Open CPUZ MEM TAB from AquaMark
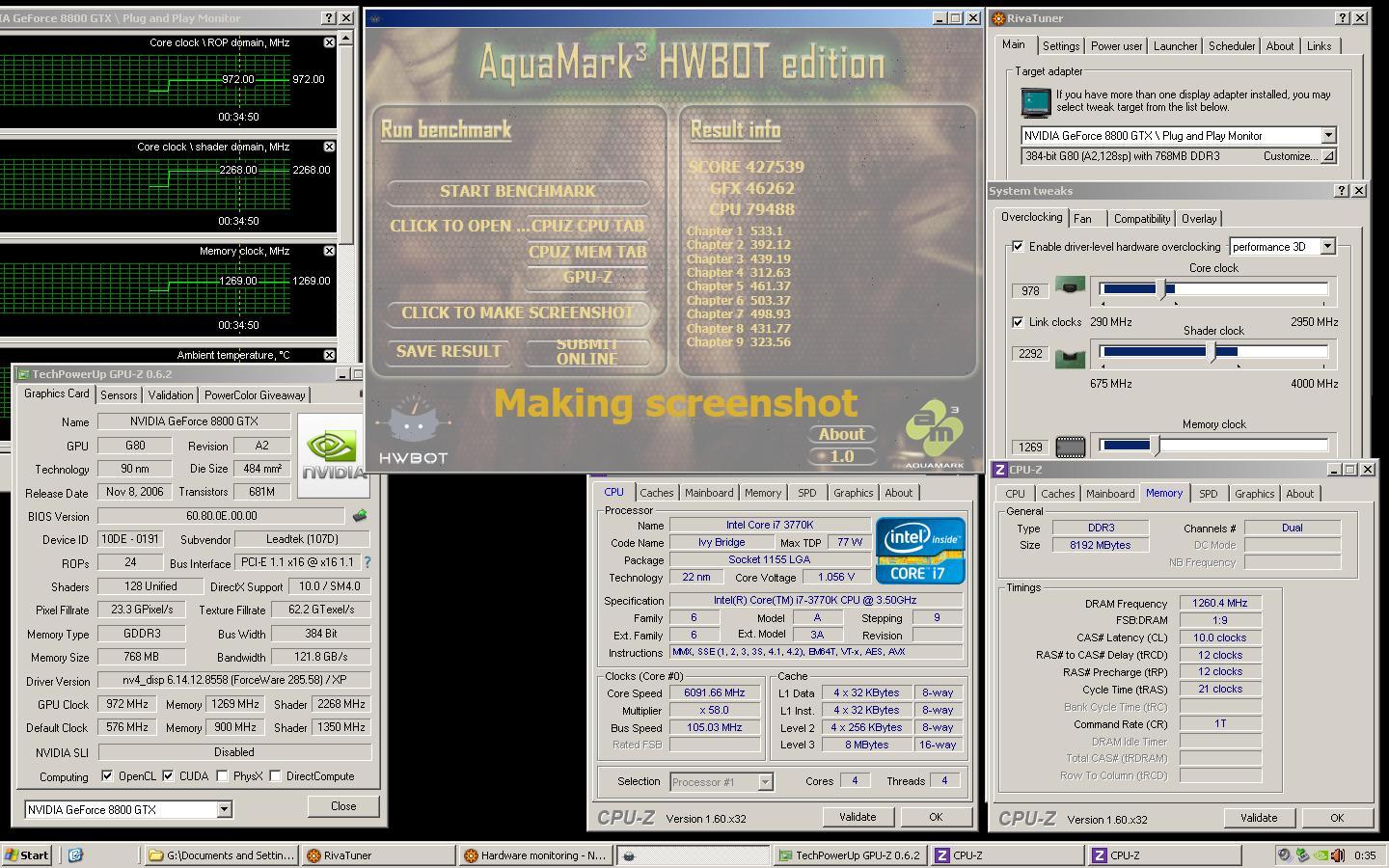1389x868 pixels. pos(586,252)
